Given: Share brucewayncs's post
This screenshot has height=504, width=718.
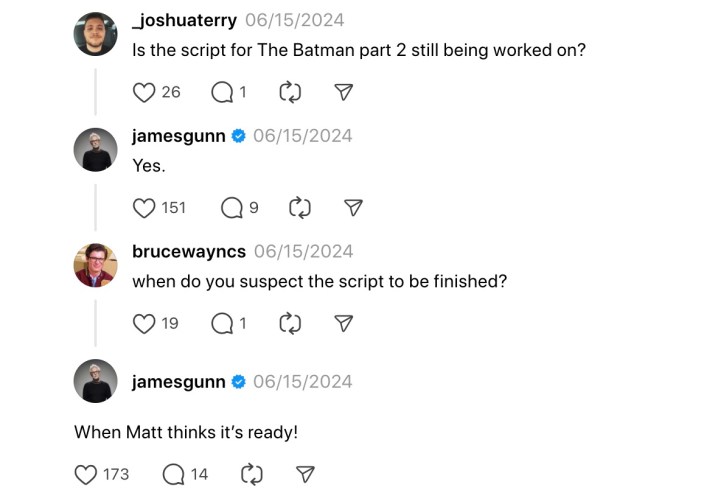Looking at the screenshot, I should (343, 323).
